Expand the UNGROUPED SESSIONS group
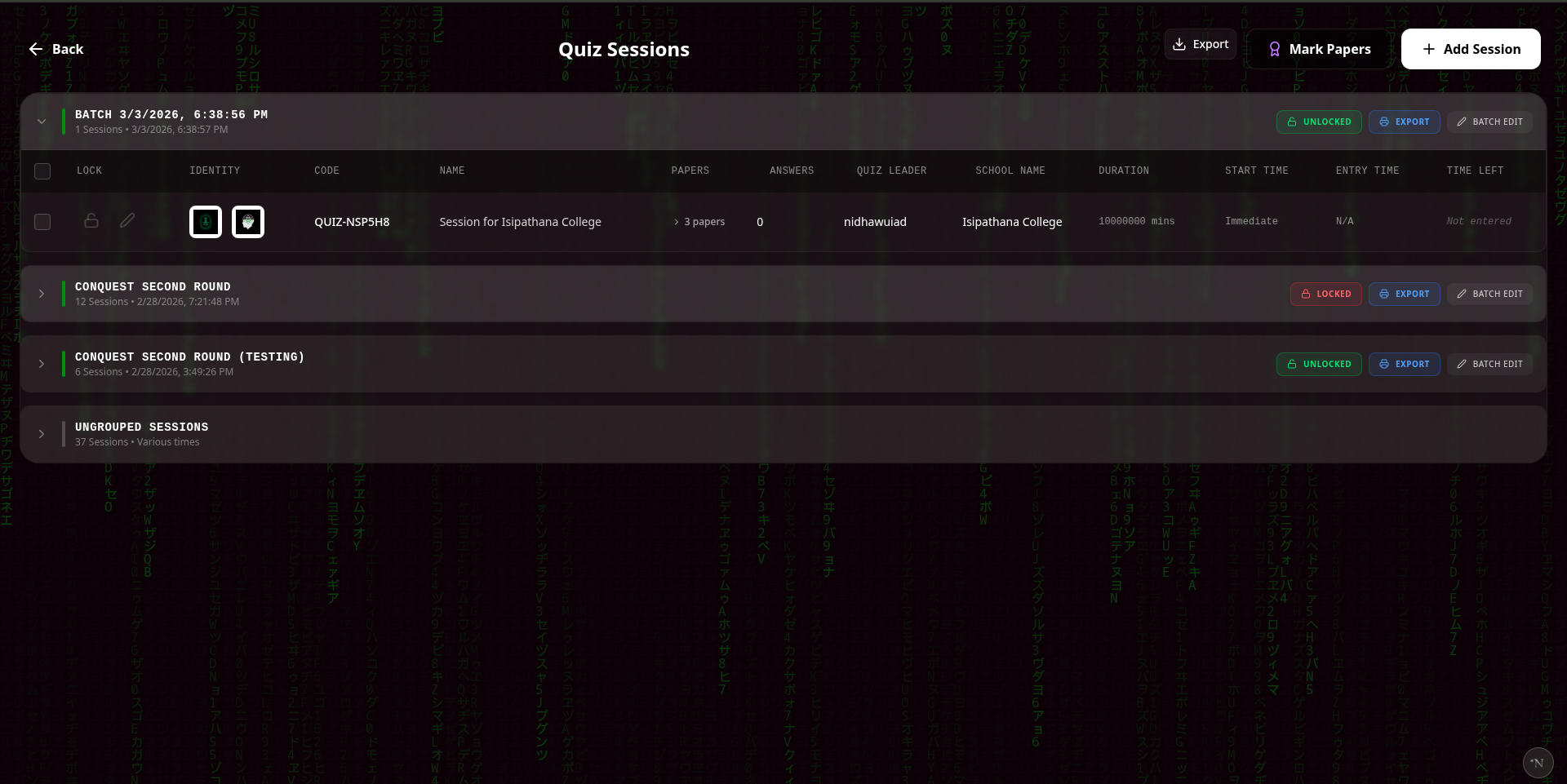The image size is (1567, 784). click(x=42, y=434)
